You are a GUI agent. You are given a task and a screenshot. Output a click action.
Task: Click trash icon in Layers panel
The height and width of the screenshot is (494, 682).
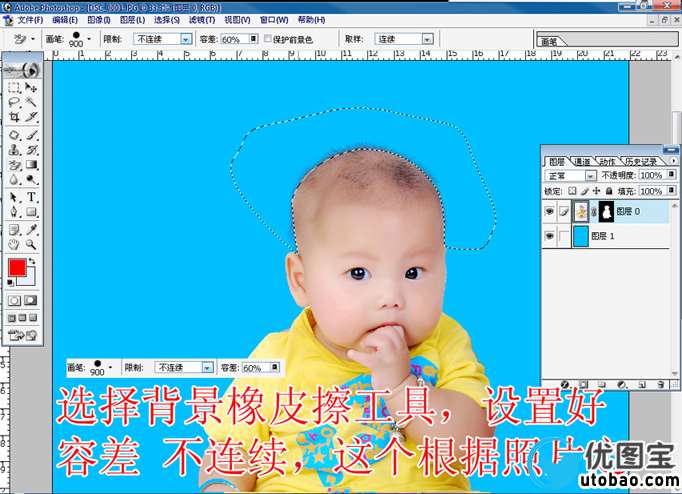point(660,384)
